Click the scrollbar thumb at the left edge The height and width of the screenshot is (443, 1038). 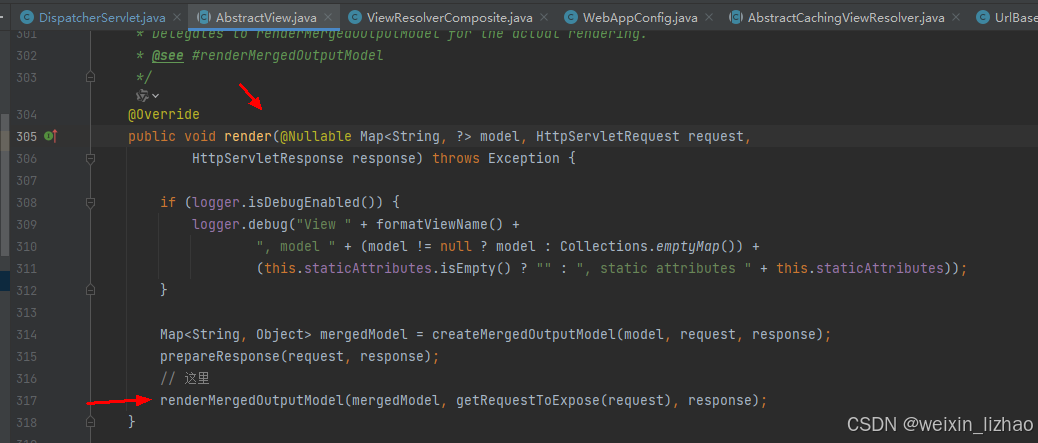pos(4,184)
